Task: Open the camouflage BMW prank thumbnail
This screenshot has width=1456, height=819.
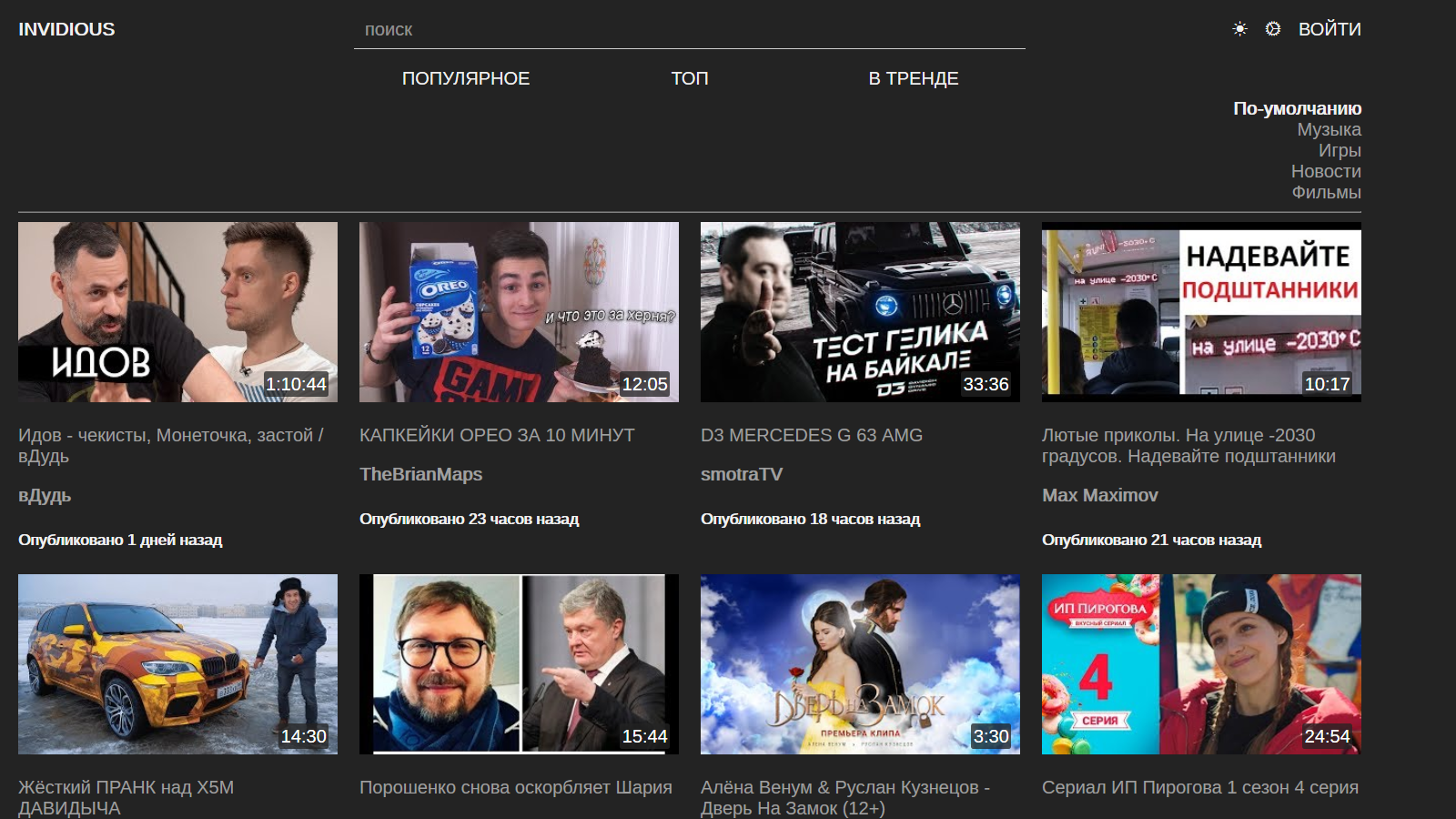Action: pos(177,664)
